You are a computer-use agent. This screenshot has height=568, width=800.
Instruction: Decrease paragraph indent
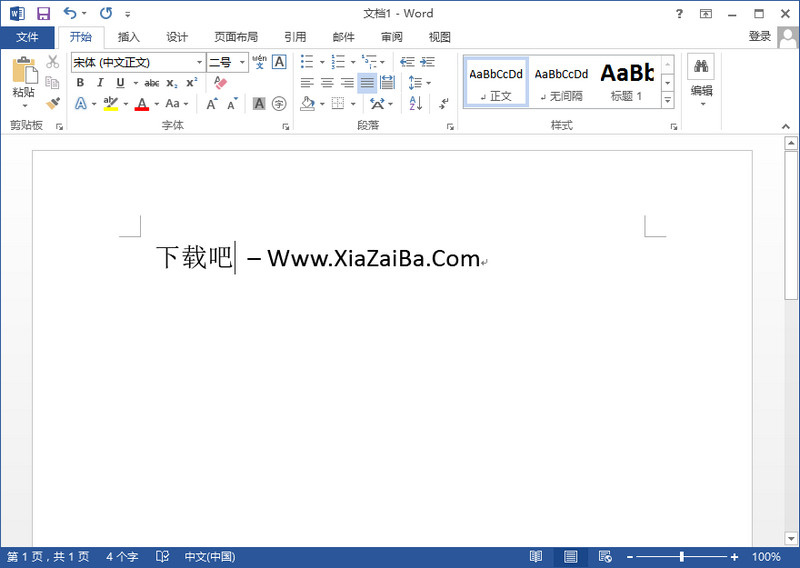tap(407, 62)
